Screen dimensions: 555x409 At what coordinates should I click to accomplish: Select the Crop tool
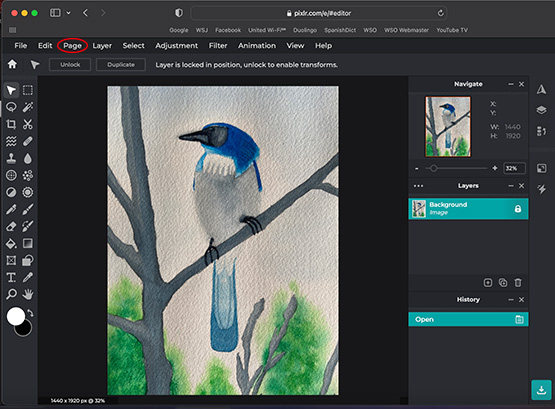coord(11,124)
